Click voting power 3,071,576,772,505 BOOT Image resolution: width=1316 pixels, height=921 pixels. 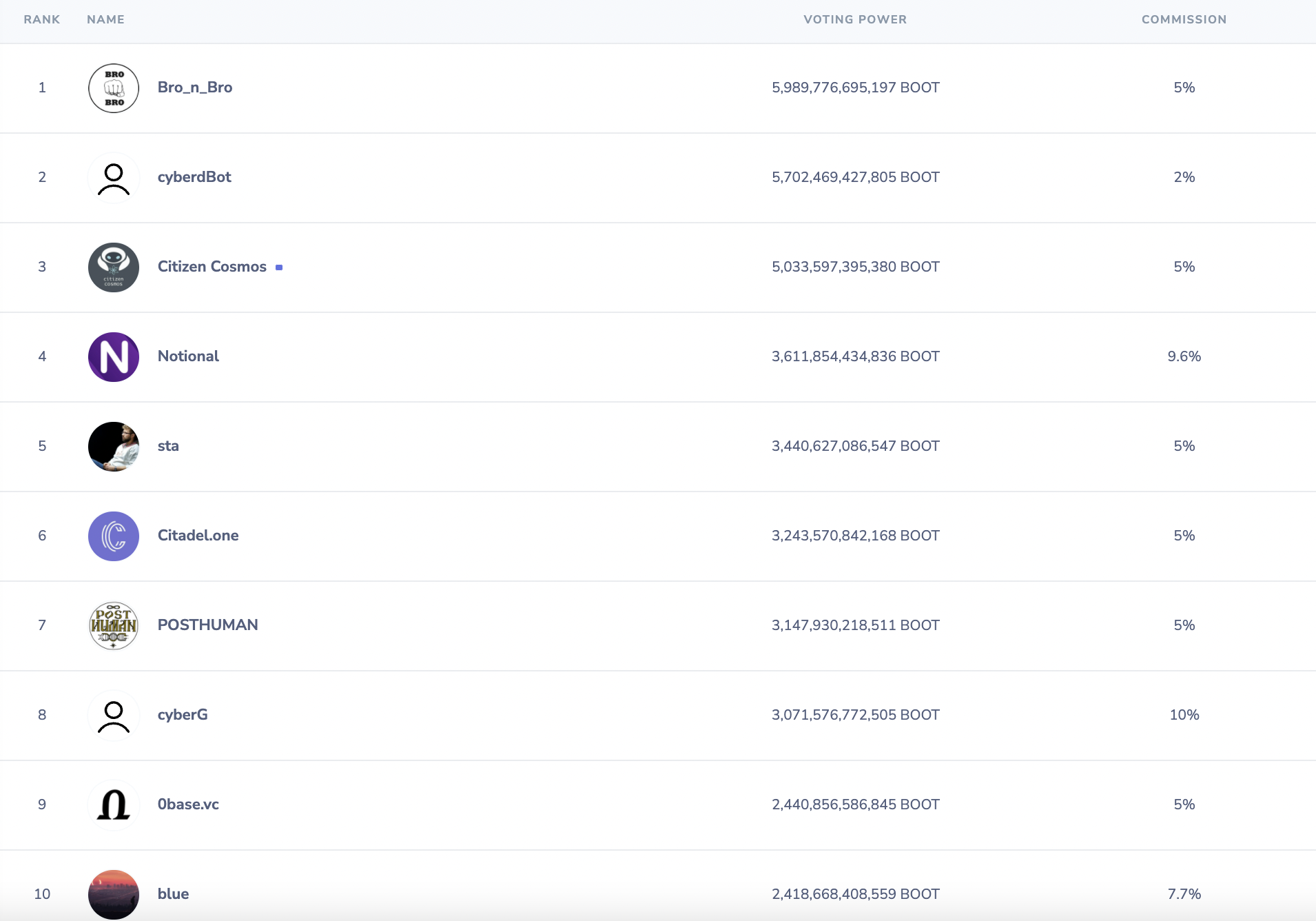click(856, 715)
